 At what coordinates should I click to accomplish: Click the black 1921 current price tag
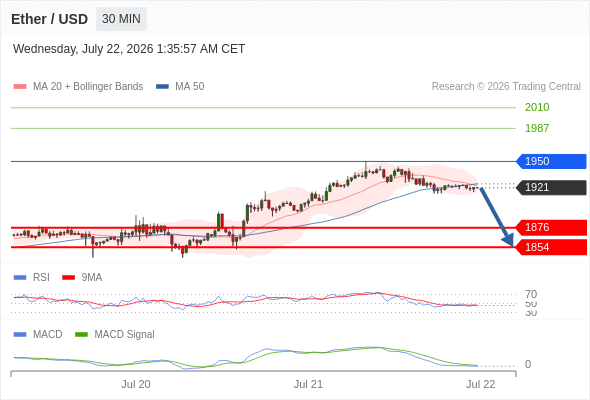pyautogui.click(x=551, y=187)
